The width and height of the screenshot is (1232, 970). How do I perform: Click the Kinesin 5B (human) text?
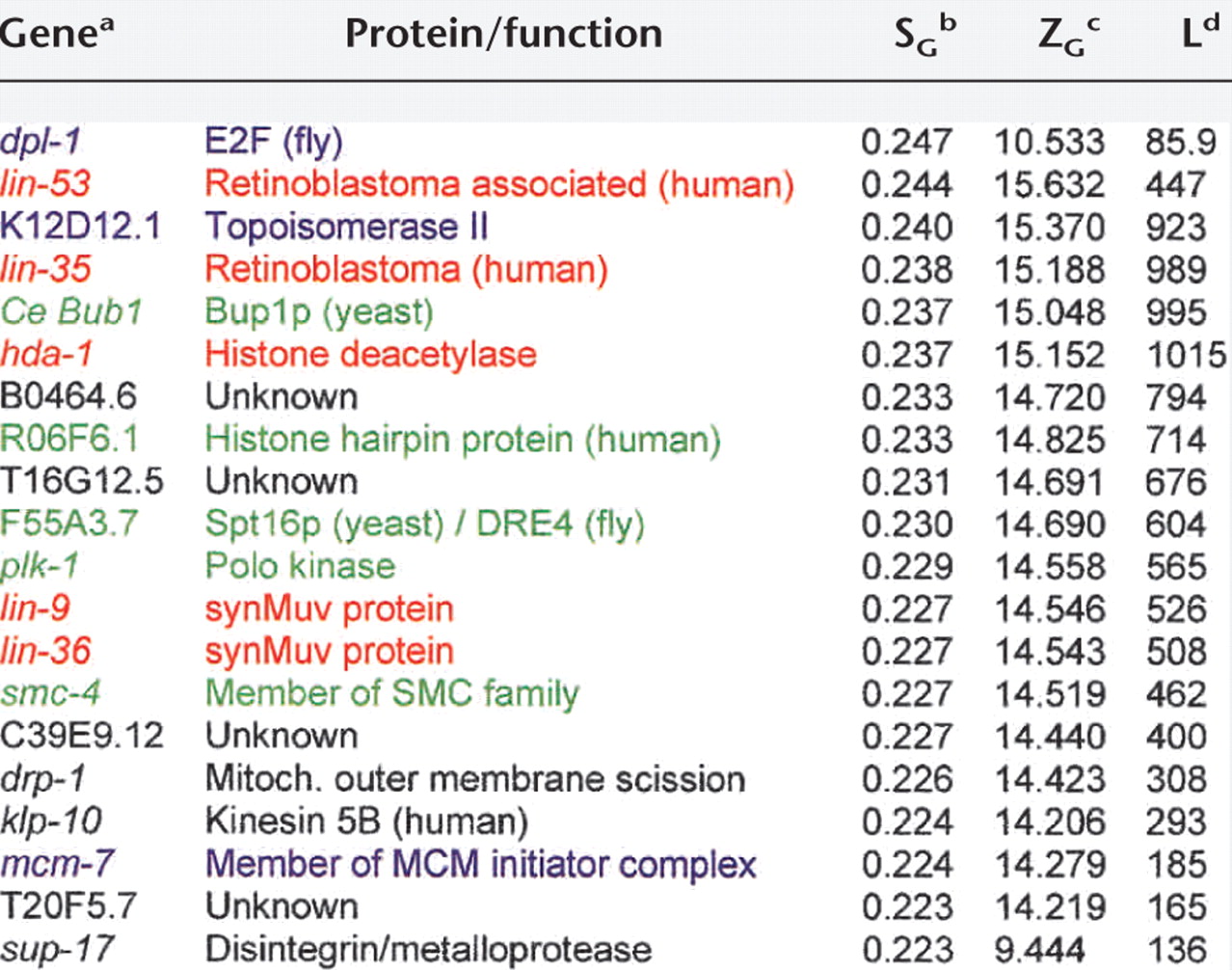pyautogui.click(x=366, y=821)
